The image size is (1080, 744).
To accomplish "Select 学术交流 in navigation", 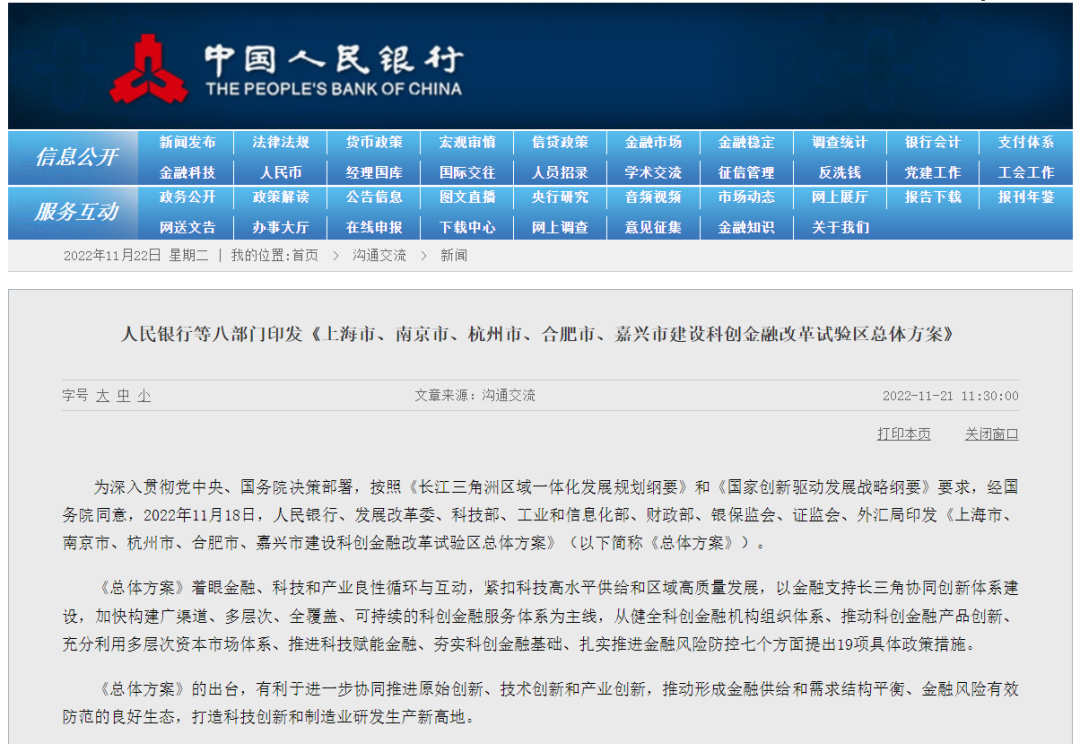I will tap(653, 173).
